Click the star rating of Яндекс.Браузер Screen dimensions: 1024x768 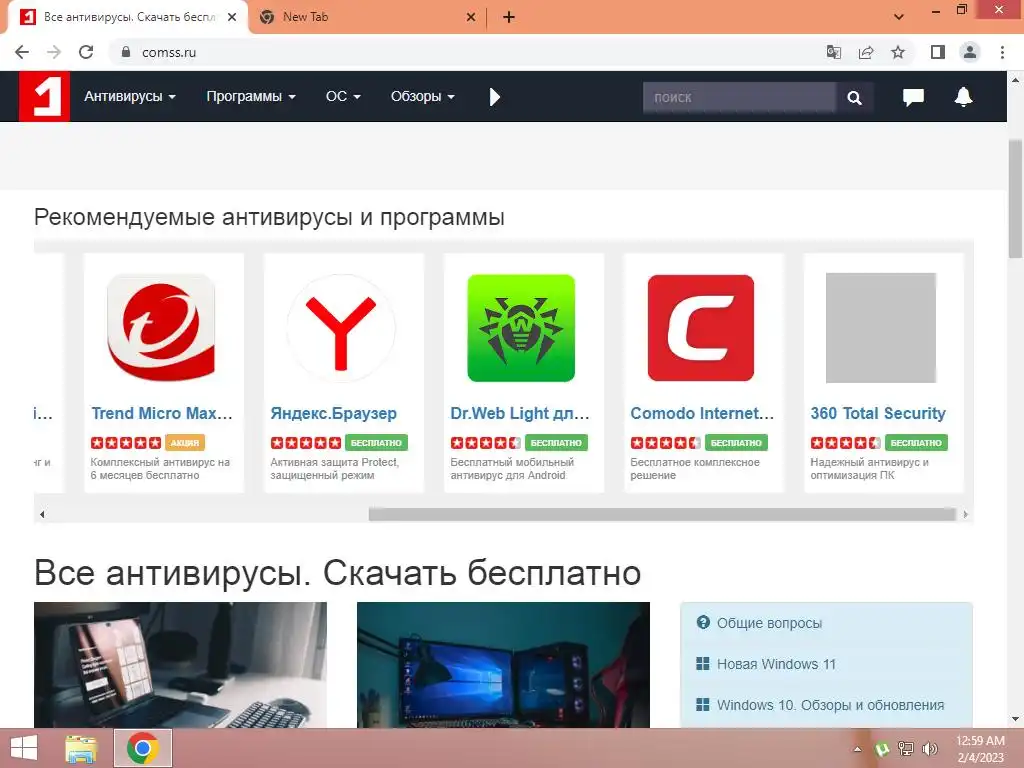click(x=306, y=443)
